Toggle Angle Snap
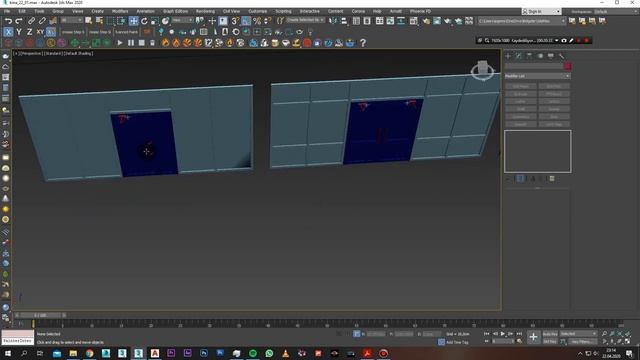This screenshot has width=640, height=360. [x=246, y=20]
